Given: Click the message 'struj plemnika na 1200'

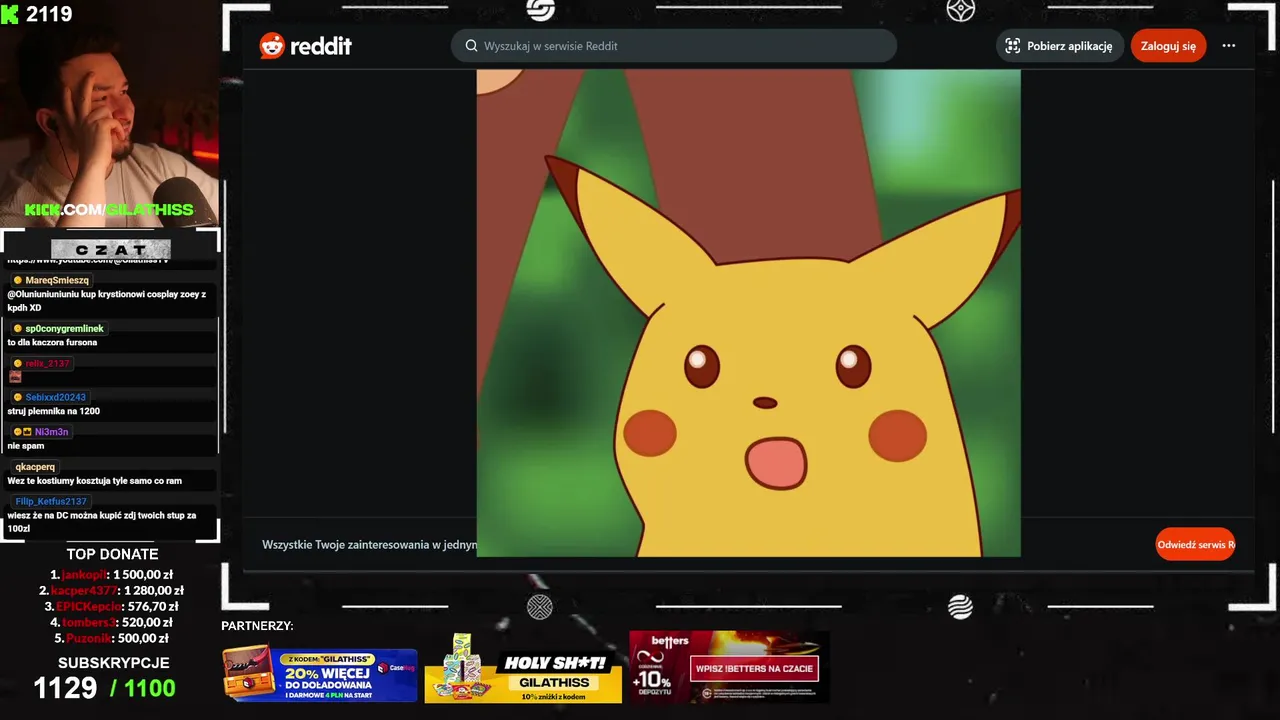Looking at the screenshot, I should [53, 412].
